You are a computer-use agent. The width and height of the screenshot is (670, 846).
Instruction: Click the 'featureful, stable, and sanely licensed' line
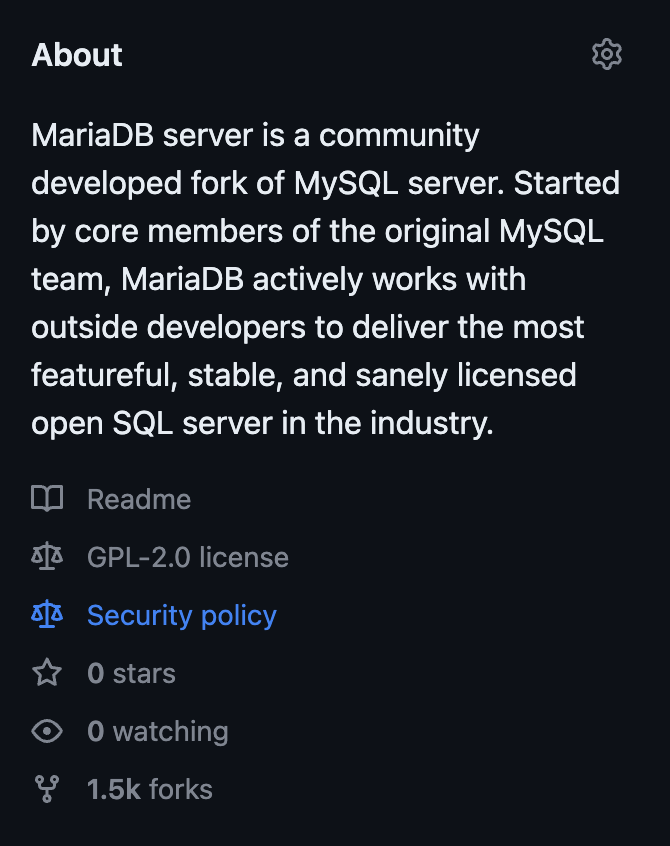pos(304,375)
